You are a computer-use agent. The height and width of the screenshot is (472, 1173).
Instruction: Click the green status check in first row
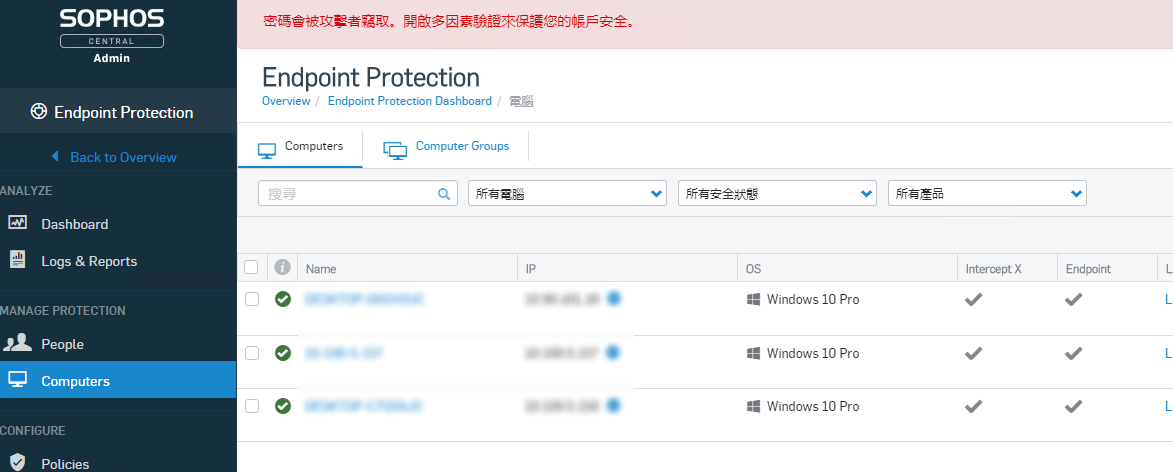point(283,299)
